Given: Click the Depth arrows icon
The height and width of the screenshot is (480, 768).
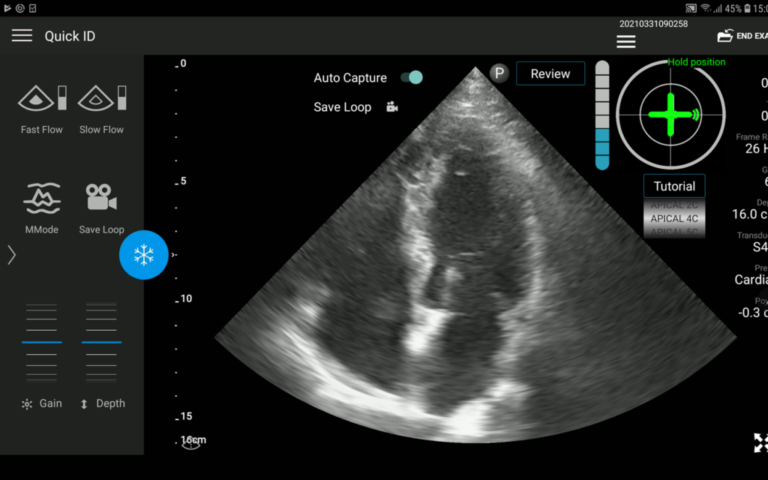Looking at the screenshot, I should [x=84, y=404].
